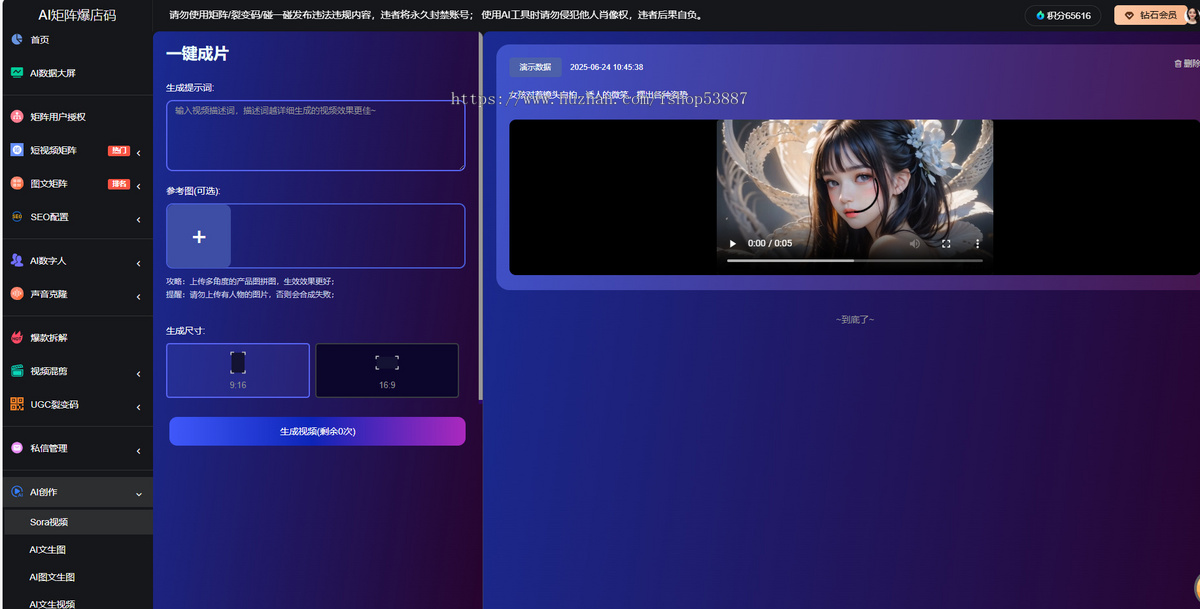Click the 积分65616 points badge
The height and width of the screenshot is (609, 1200).
coord(1063,16)
